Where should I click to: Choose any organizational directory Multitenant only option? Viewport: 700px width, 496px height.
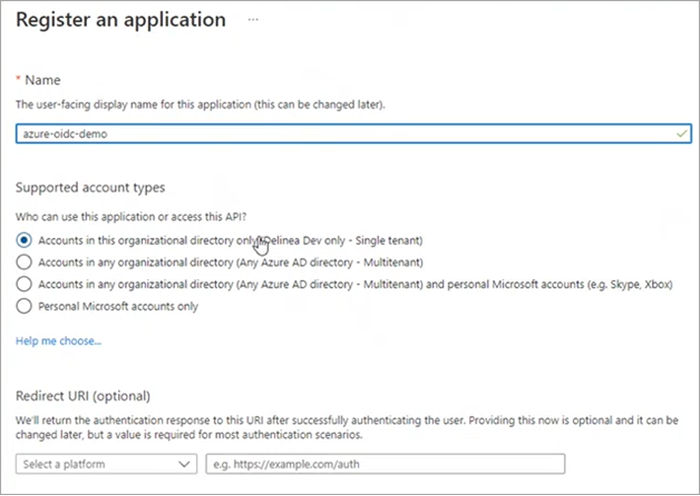click(x=24, y=262)
